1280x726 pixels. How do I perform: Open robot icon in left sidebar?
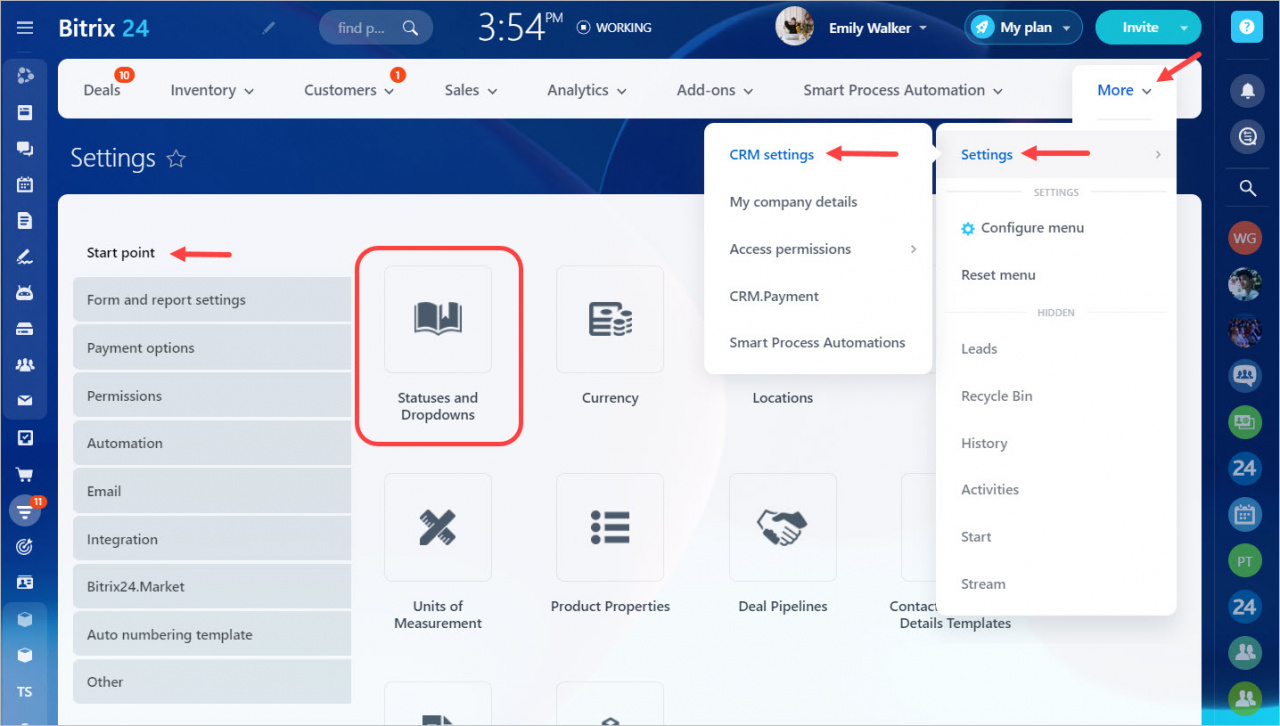pos(25,293)
